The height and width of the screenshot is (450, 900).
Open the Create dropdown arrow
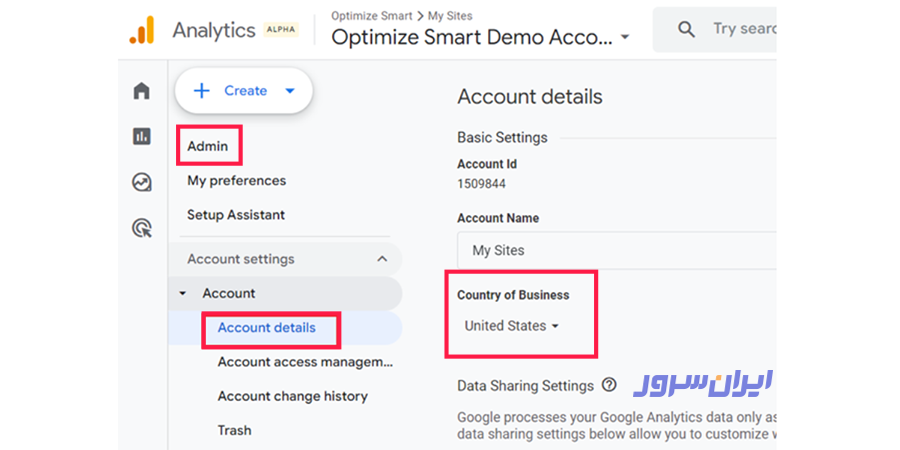click(290, 91)
